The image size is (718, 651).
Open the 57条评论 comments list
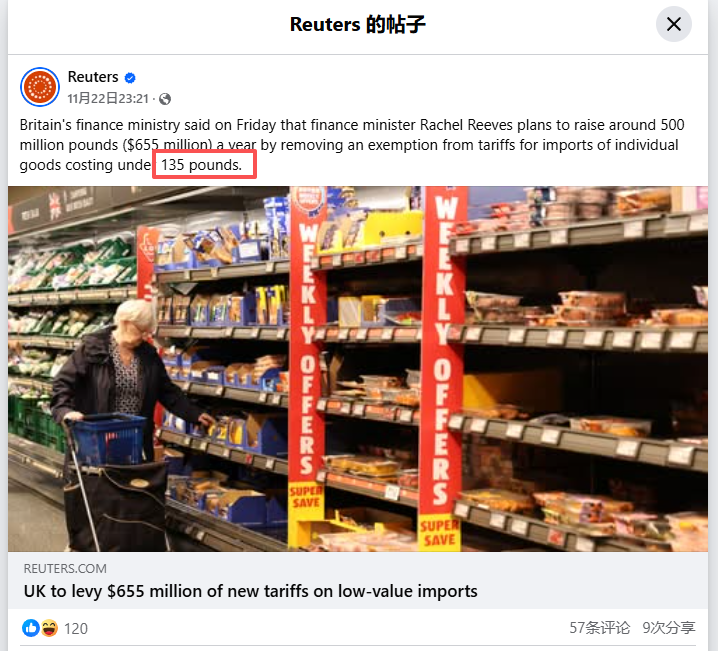(x=599, y=628)
